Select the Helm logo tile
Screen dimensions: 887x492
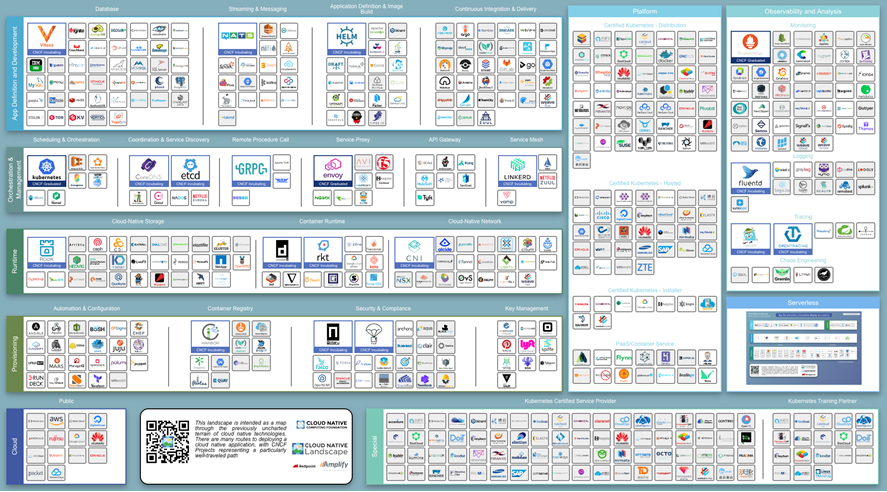346,39
